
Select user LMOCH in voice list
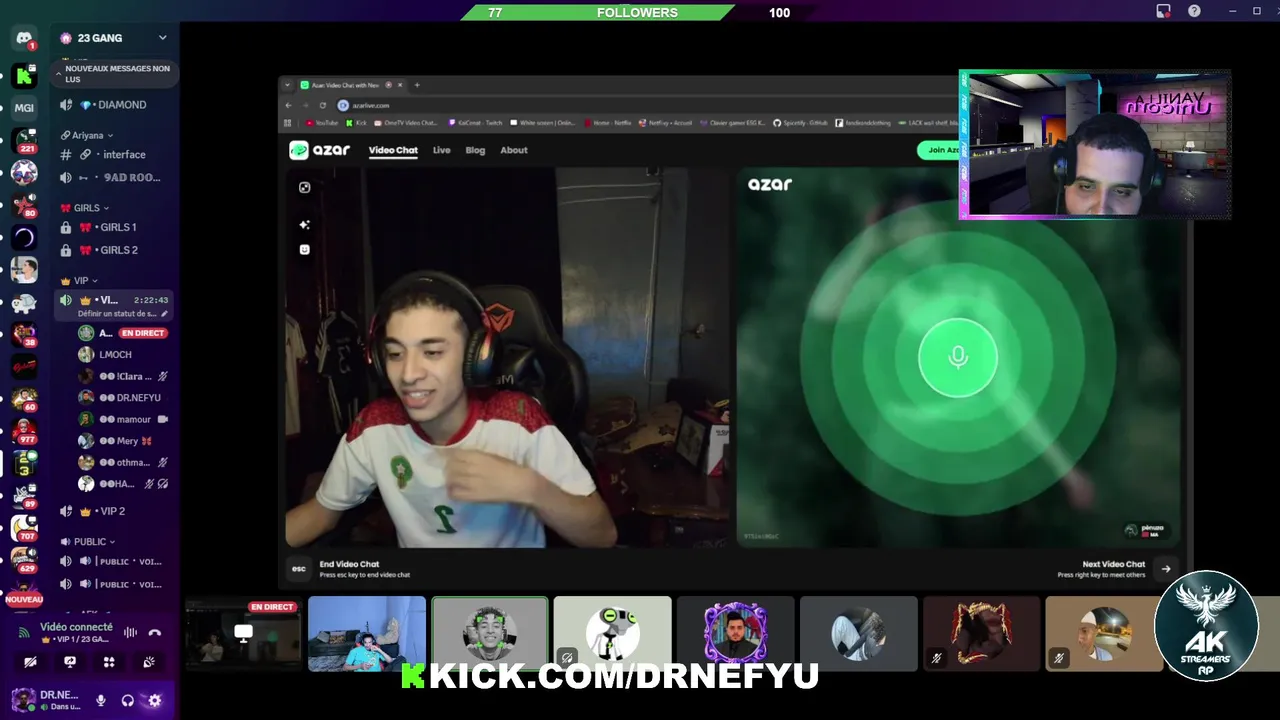coord(122,355)
